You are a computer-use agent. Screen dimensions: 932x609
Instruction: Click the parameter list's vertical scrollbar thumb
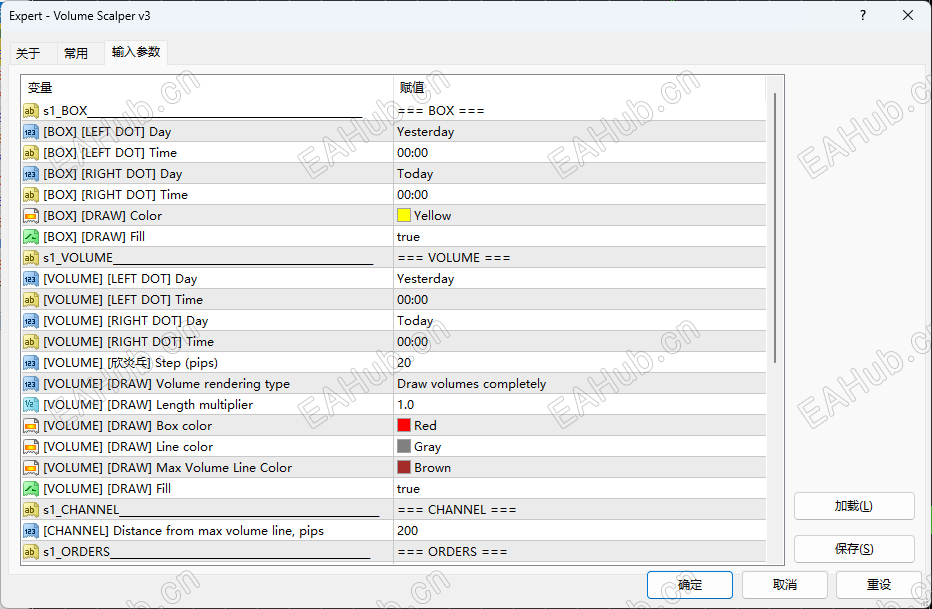pyautogui.click(x=775, y=228)
